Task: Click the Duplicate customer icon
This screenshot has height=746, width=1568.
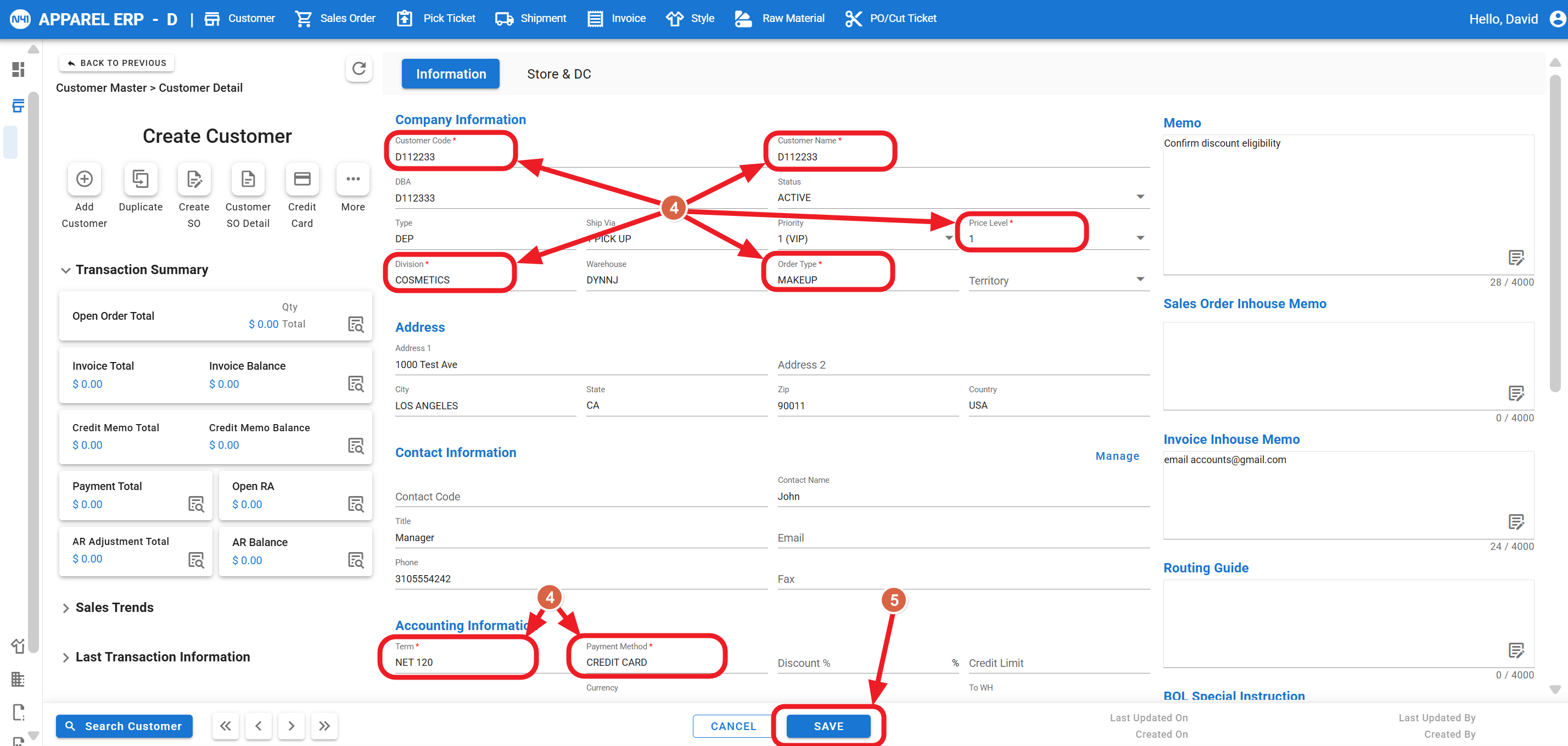Action: click(x=141, y=179)
